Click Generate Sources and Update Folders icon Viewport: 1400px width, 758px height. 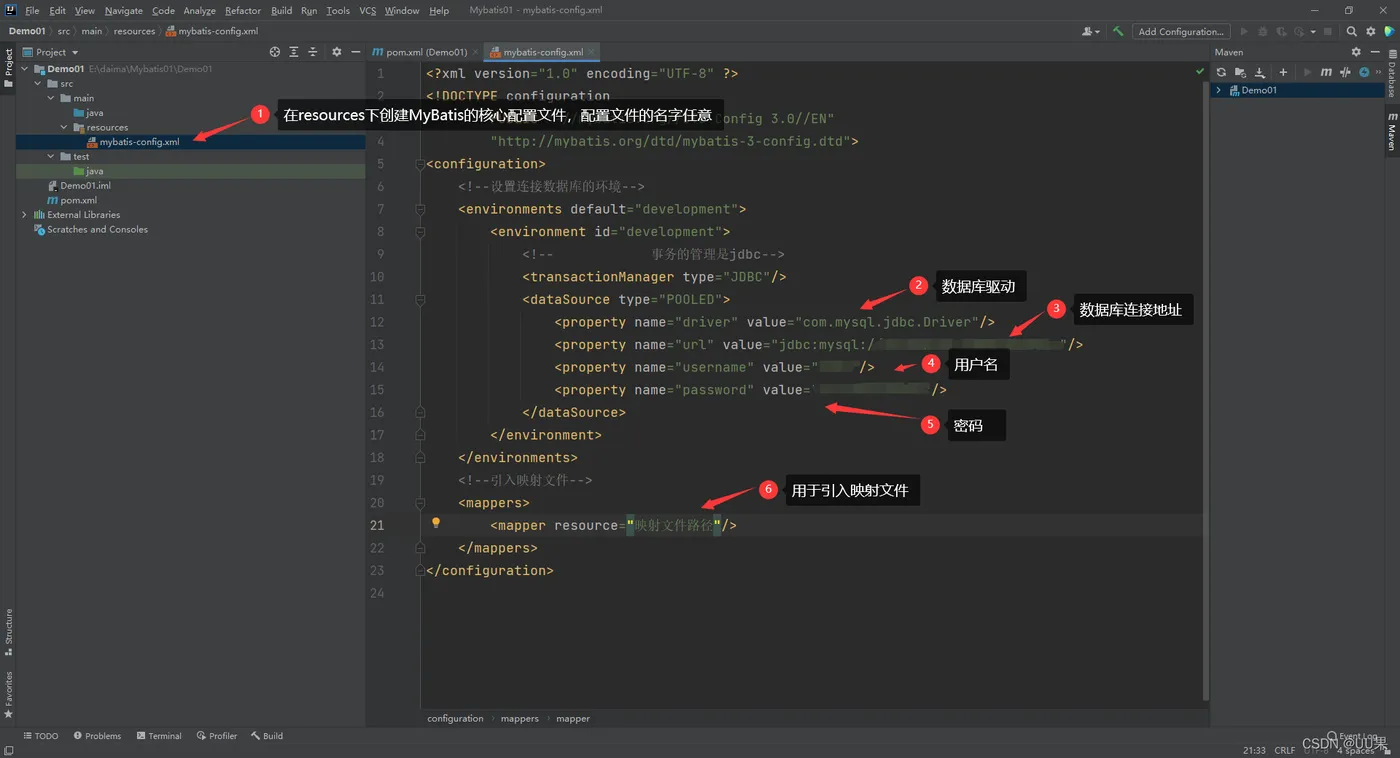[x=1240, y=72]
